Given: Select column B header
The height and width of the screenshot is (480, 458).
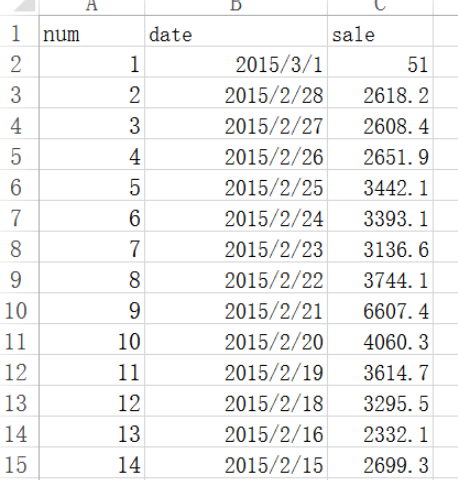Looking at the screenshot, I should [236, 7].
